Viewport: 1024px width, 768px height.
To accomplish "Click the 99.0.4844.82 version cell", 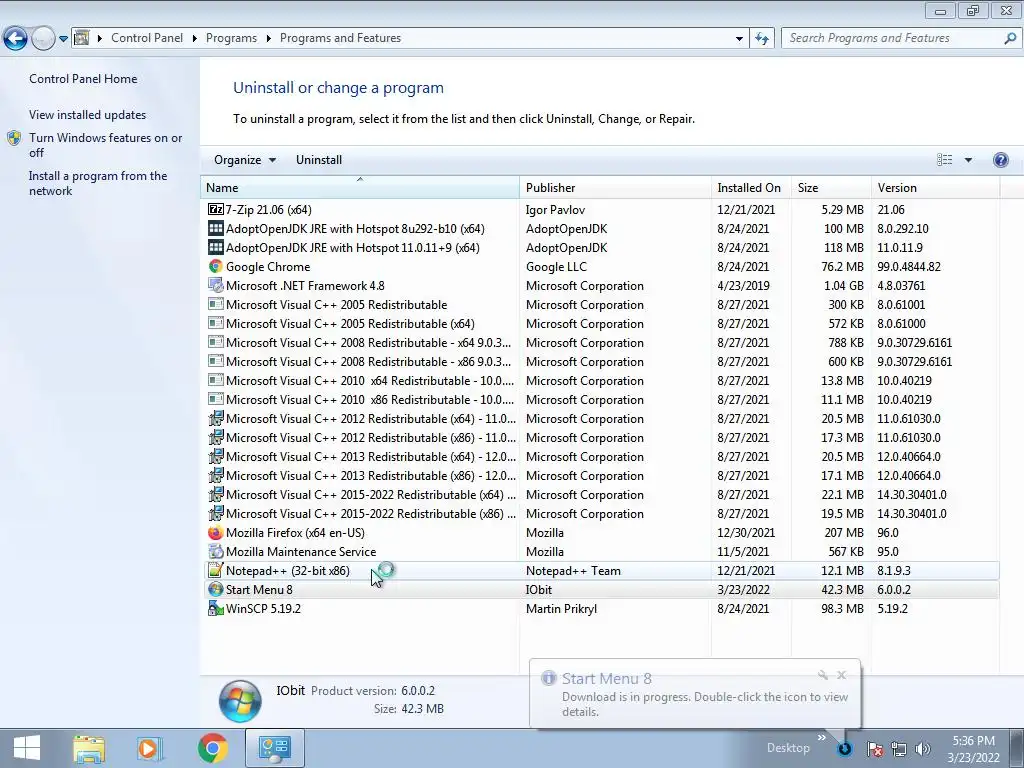I will pyautogui.click(x=909, y=266).
